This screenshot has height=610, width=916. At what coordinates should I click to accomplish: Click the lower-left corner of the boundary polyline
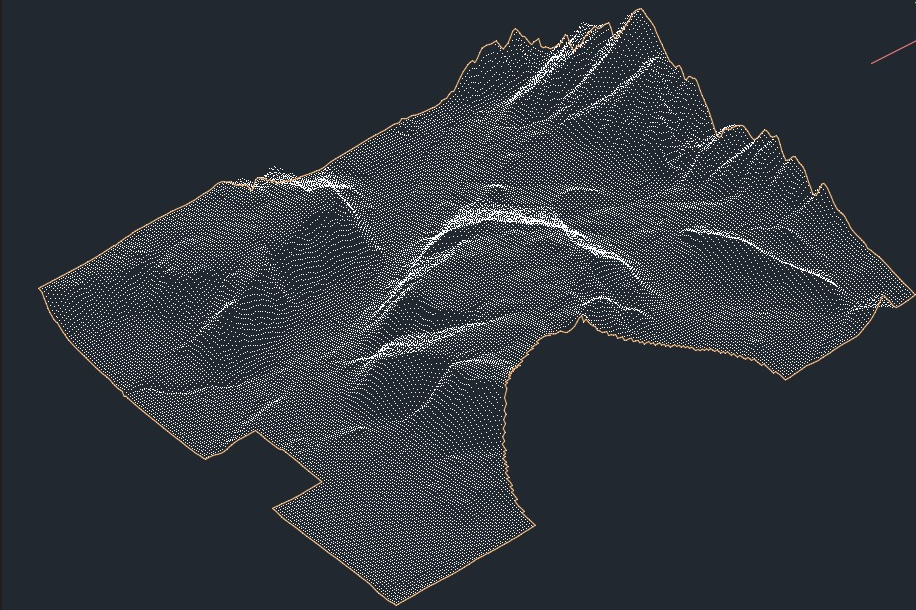pos(206,459)
